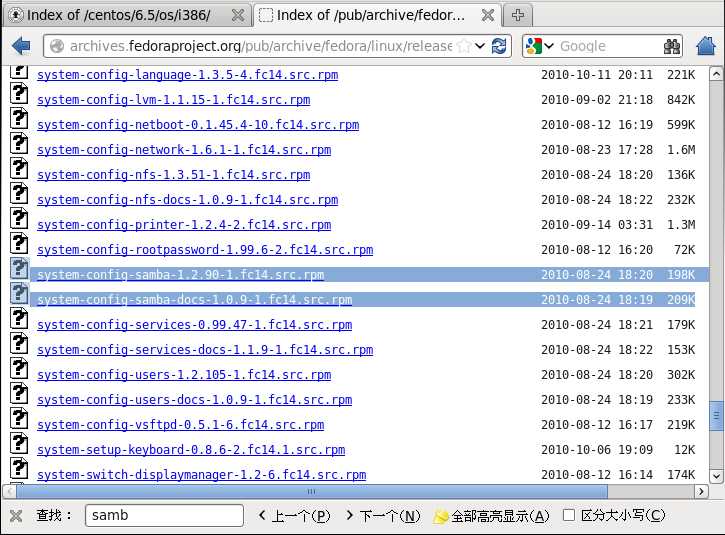This screenshot has width=725, height=535.
Task: Focus the archives.fedoraproject.org address bar
Action: 260,46
